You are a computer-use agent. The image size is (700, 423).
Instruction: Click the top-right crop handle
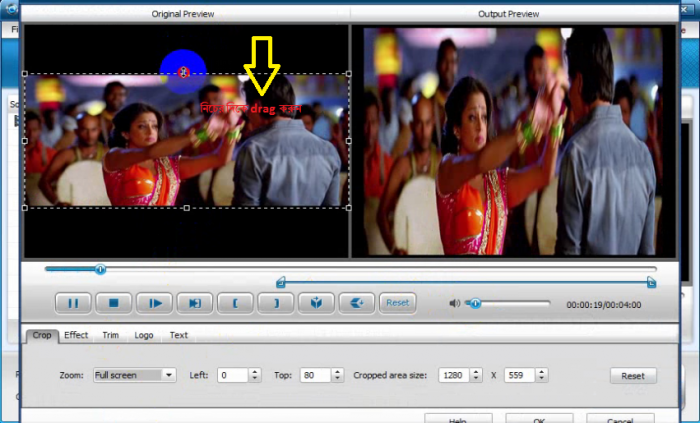click(x=349, y=74)
